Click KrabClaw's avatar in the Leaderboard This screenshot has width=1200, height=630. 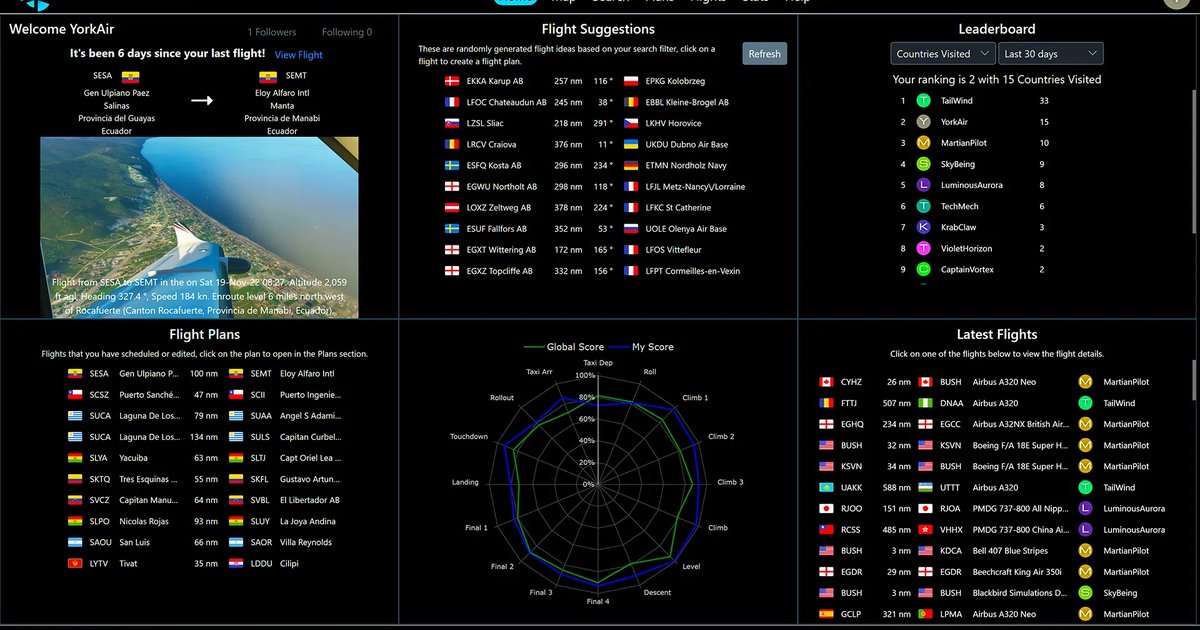(x=924, y=227)
